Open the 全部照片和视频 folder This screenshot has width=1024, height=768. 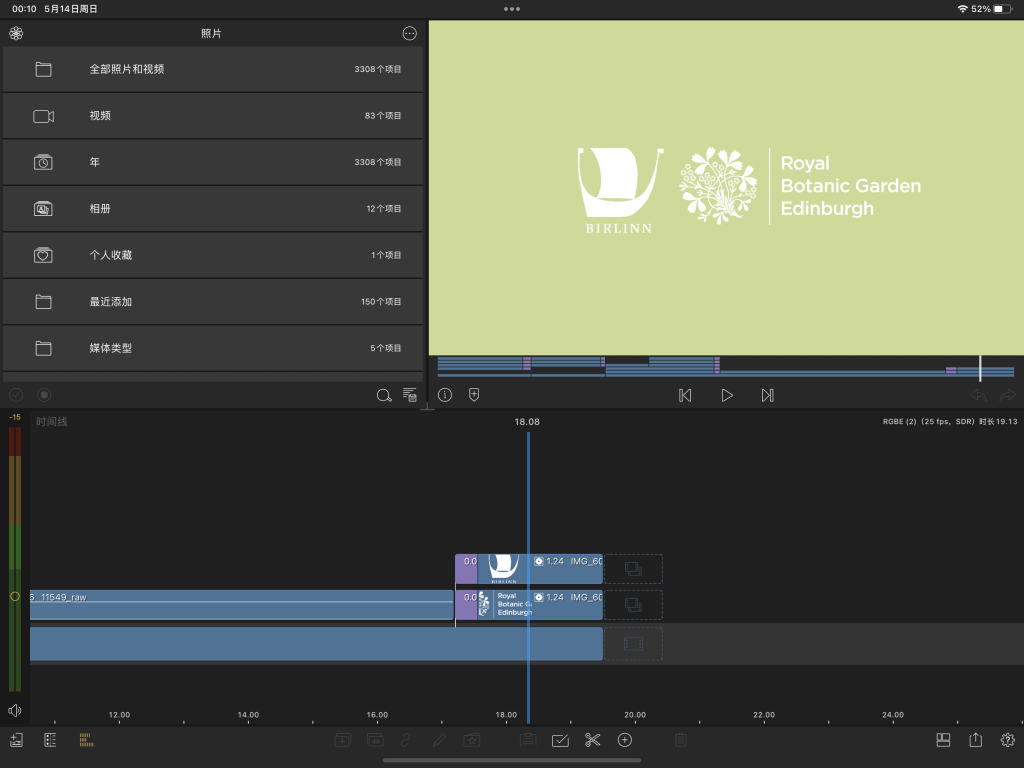213,69
